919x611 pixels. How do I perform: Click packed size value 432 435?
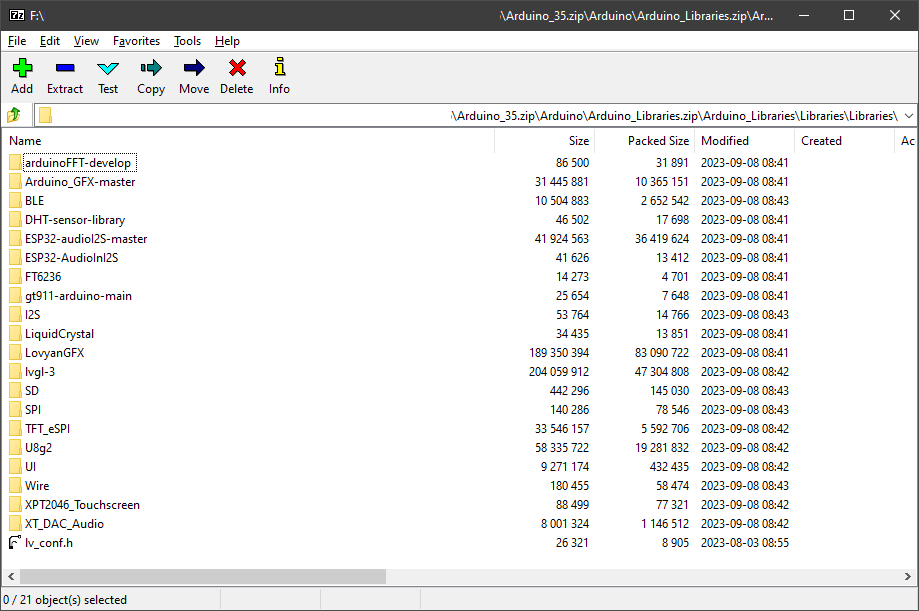(669, 467)
